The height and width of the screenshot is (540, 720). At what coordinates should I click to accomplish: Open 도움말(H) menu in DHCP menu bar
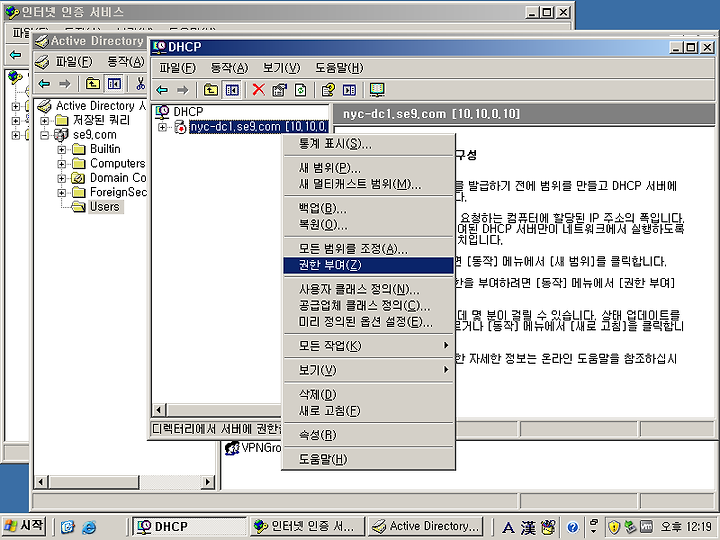point(339,68)
